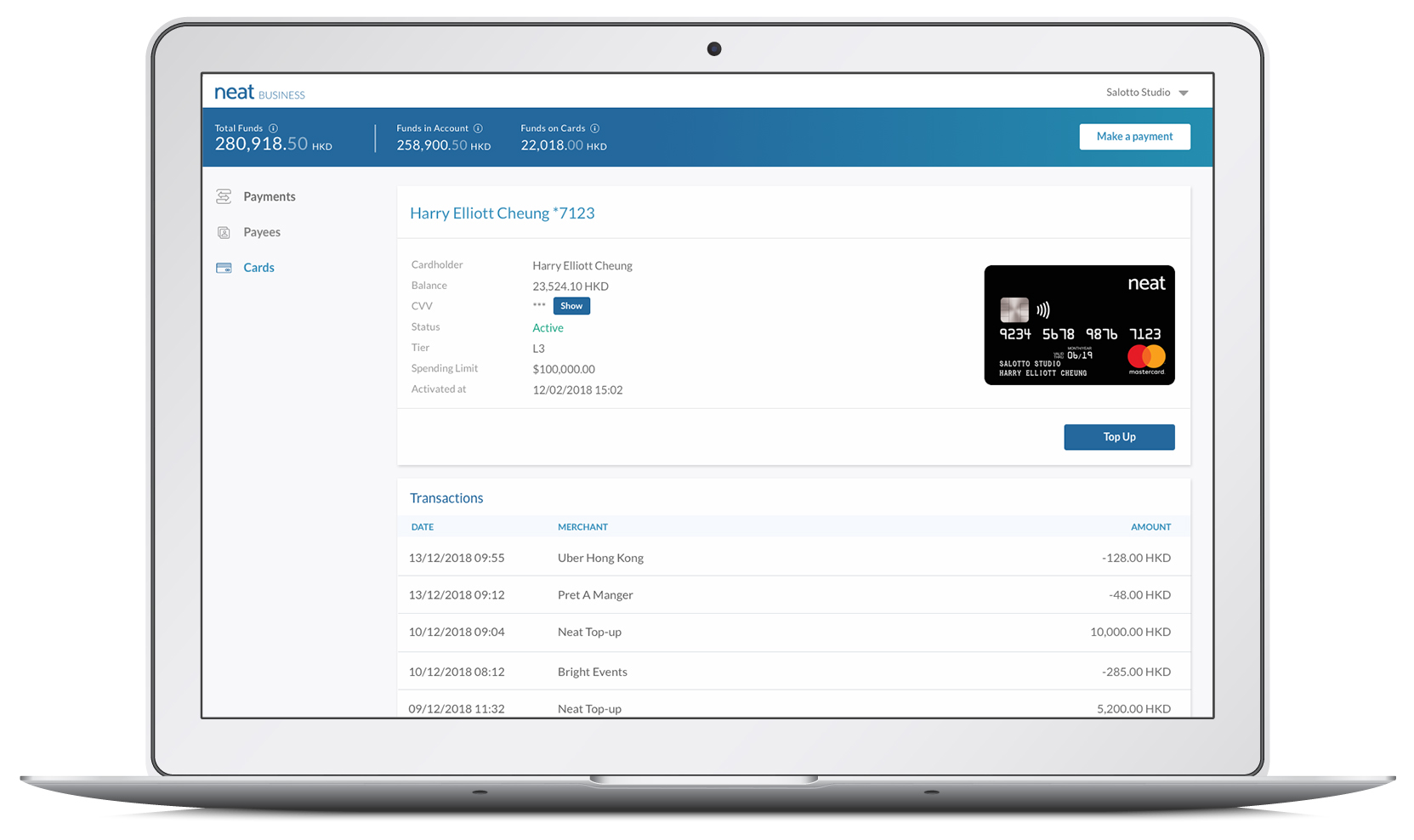The width and height of the screenshot is (1414, 840).
Task: Click the 10/12/2018 09:04 date cell
Action: click(x=457, y=632)
